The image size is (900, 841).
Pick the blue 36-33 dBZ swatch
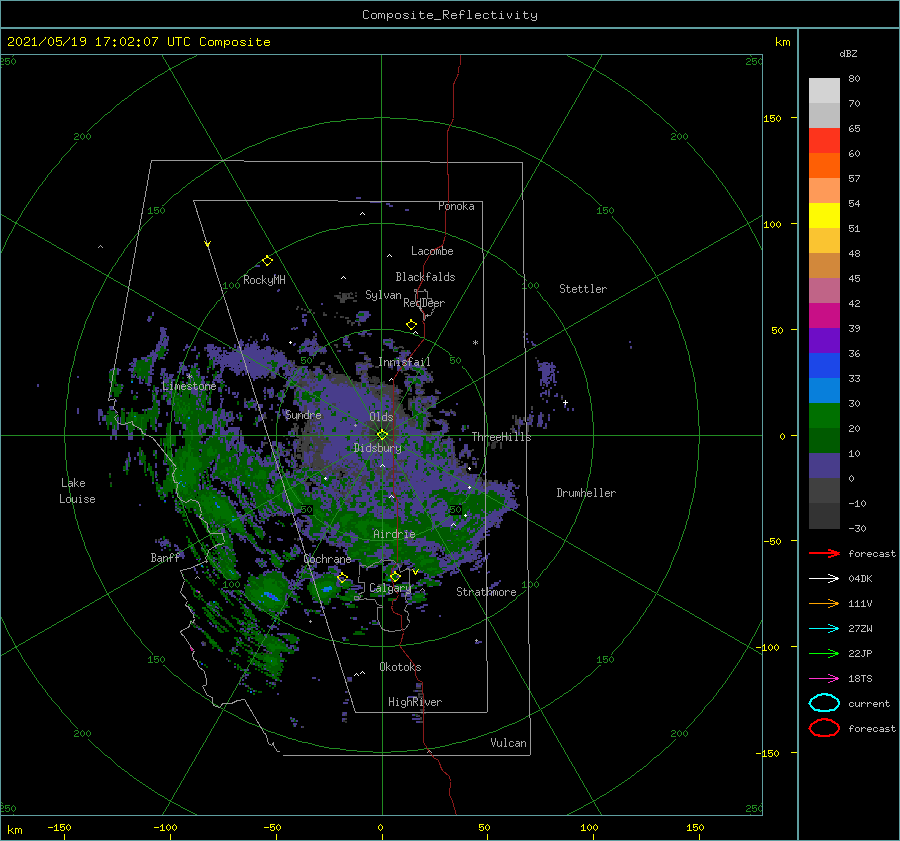click(x=824, y=366)
